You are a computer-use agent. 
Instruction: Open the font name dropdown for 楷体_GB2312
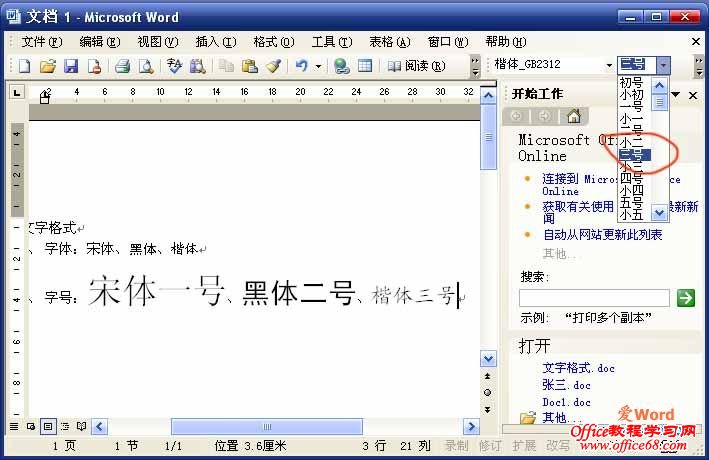609,66
